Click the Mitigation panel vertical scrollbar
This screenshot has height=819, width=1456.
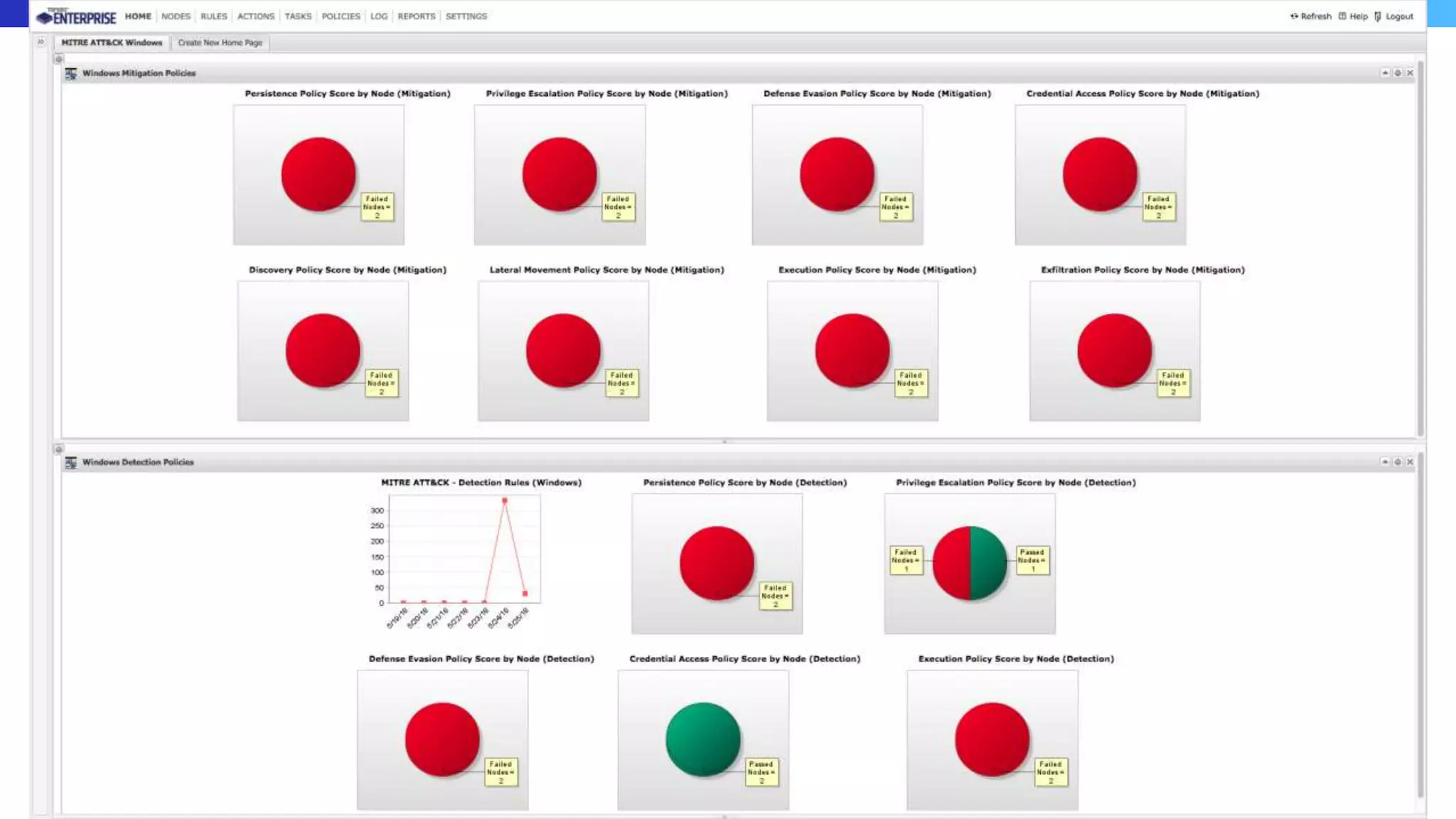click(1420, 249)
